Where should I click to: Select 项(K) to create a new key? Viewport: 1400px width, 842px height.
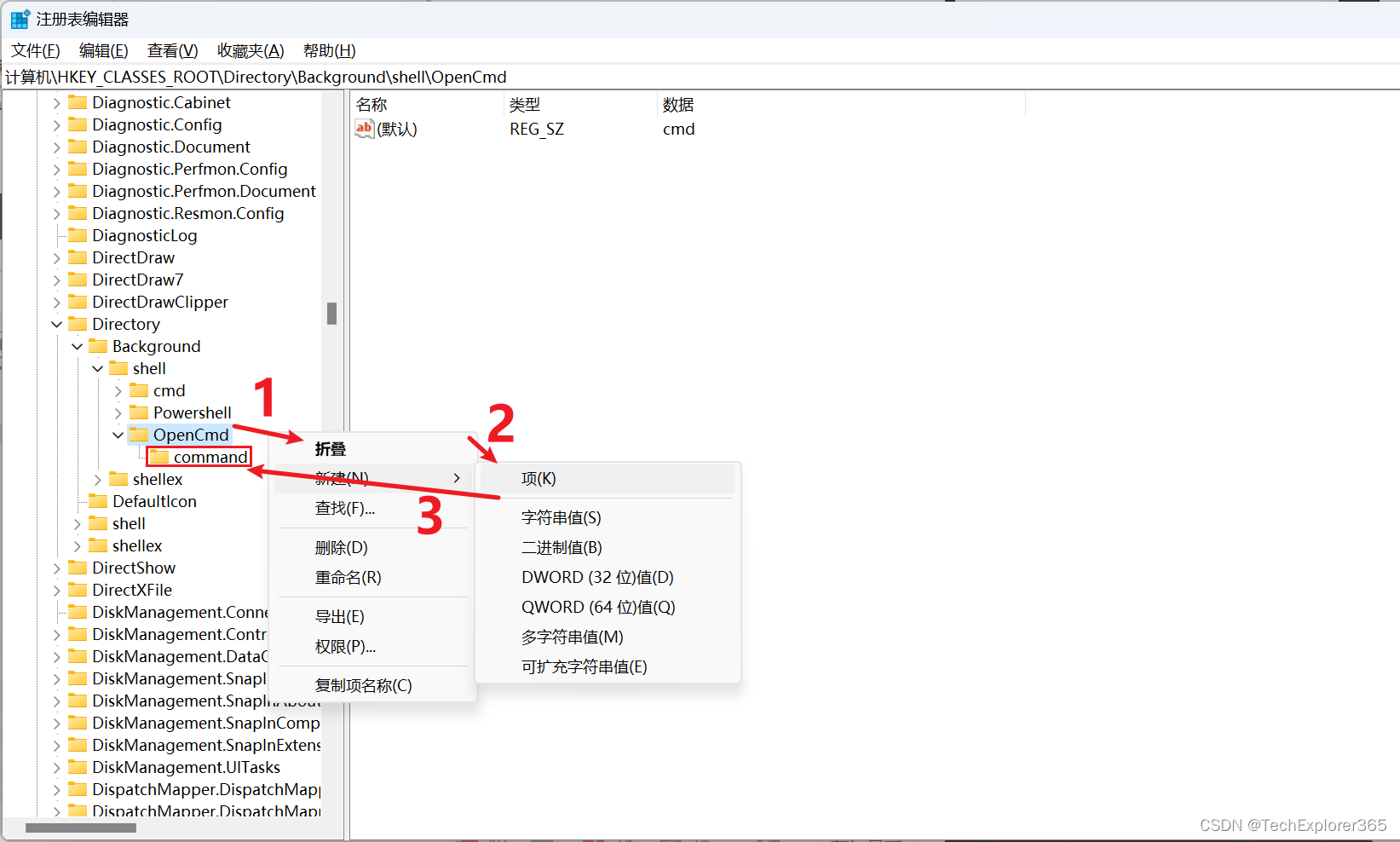pyautogui.click(x=538, y=478)
